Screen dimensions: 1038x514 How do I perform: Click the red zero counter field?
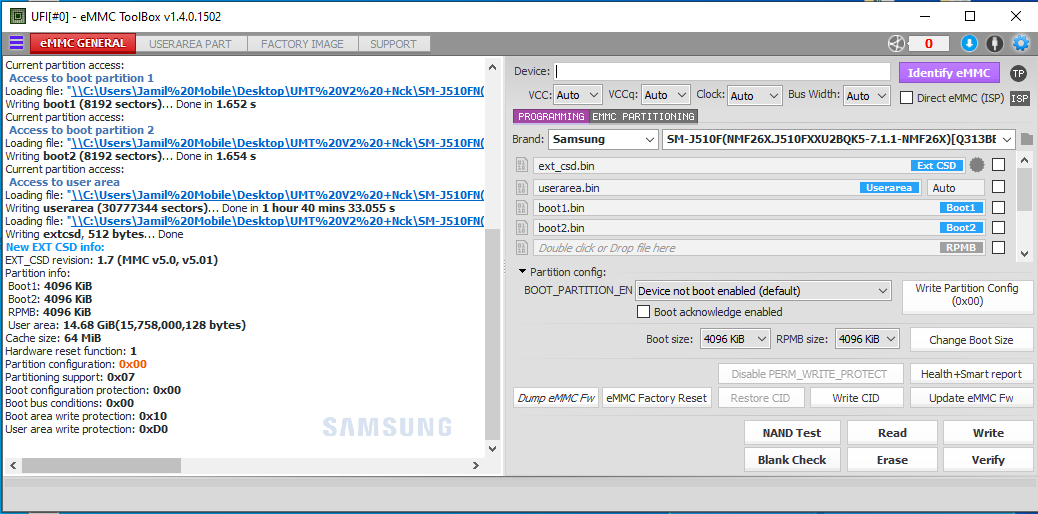click(928, 44)
